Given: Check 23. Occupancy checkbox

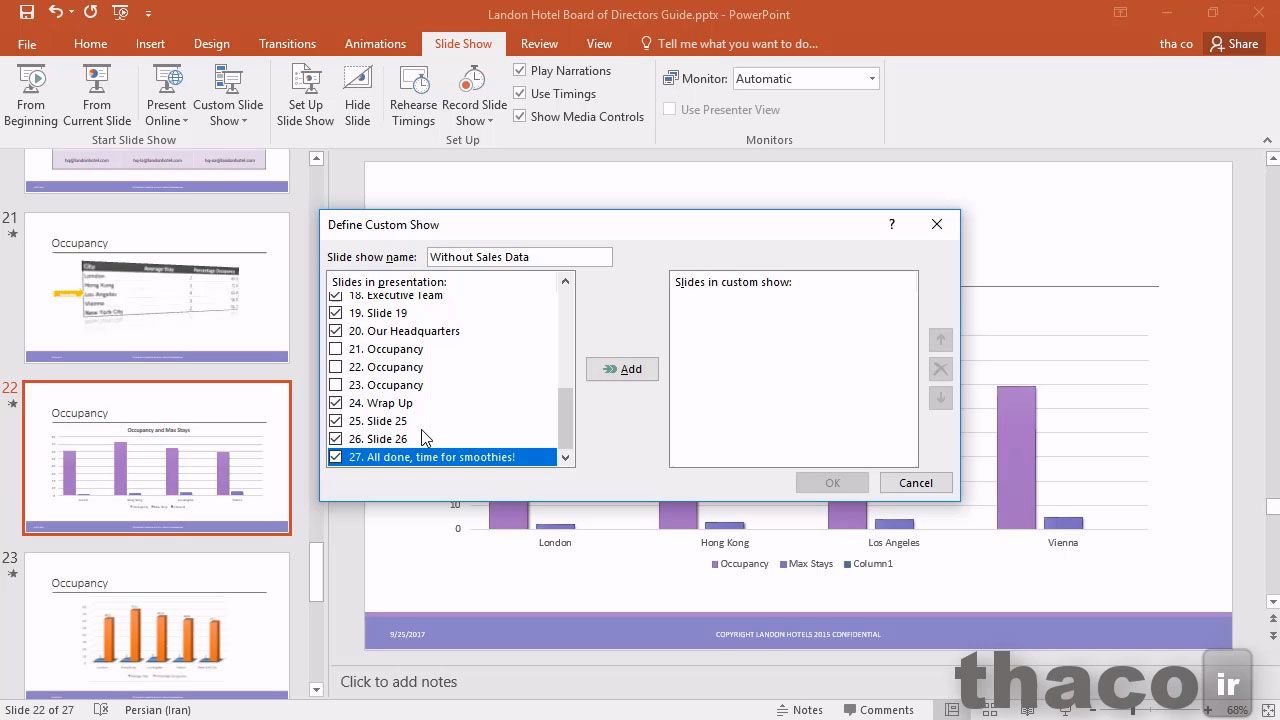Looking at the screenshot, I should pos(336,385).
